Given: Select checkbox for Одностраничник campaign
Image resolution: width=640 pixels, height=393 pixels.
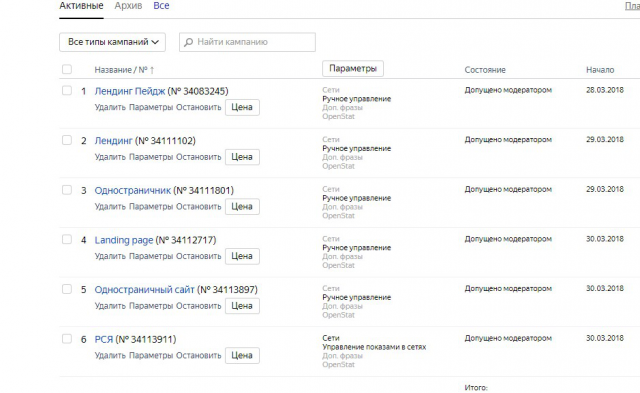Looking at the screenshot, I should [67, 190].
